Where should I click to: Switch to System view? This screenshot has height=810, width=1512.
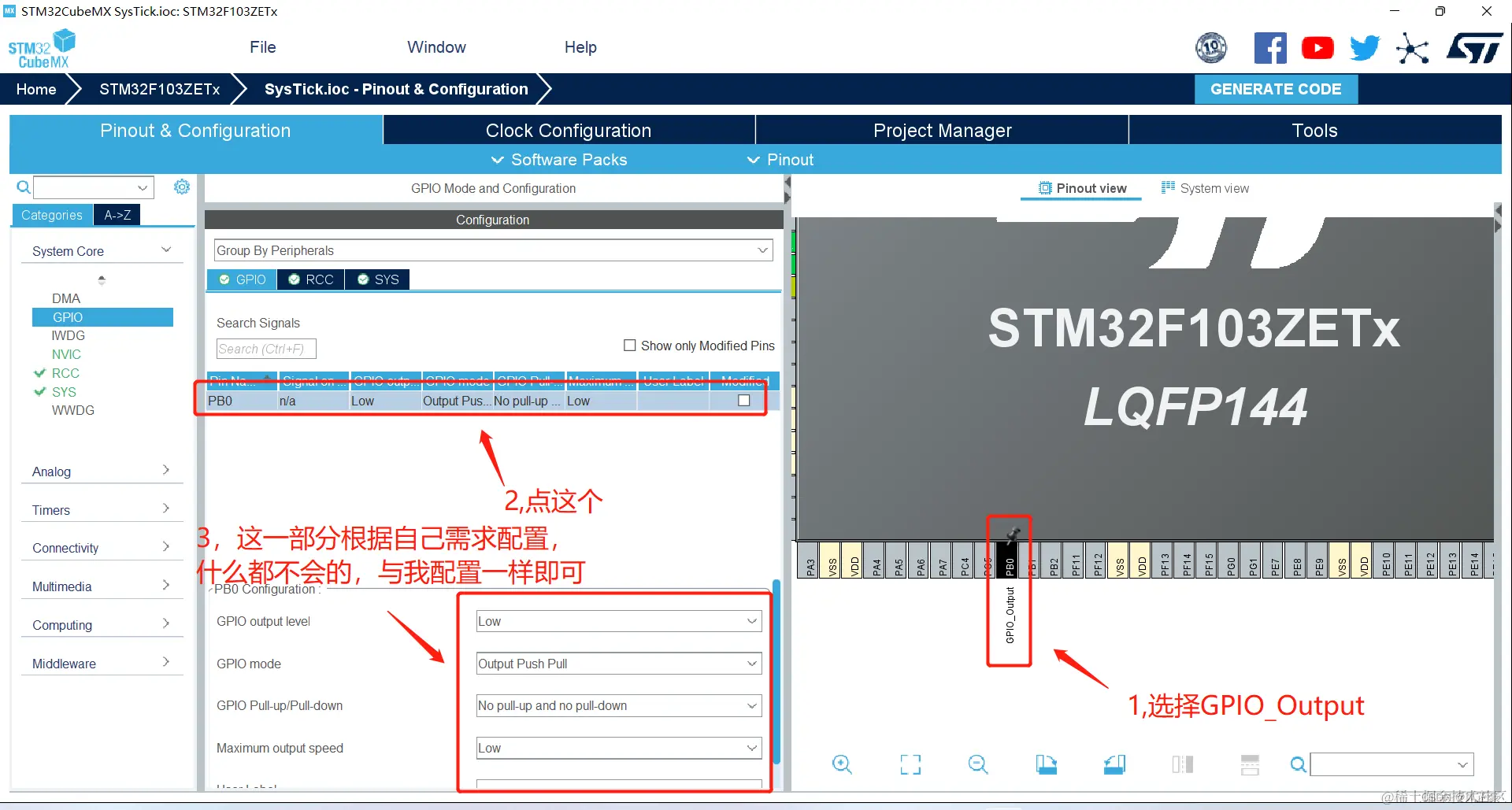tap(1205, 188)
